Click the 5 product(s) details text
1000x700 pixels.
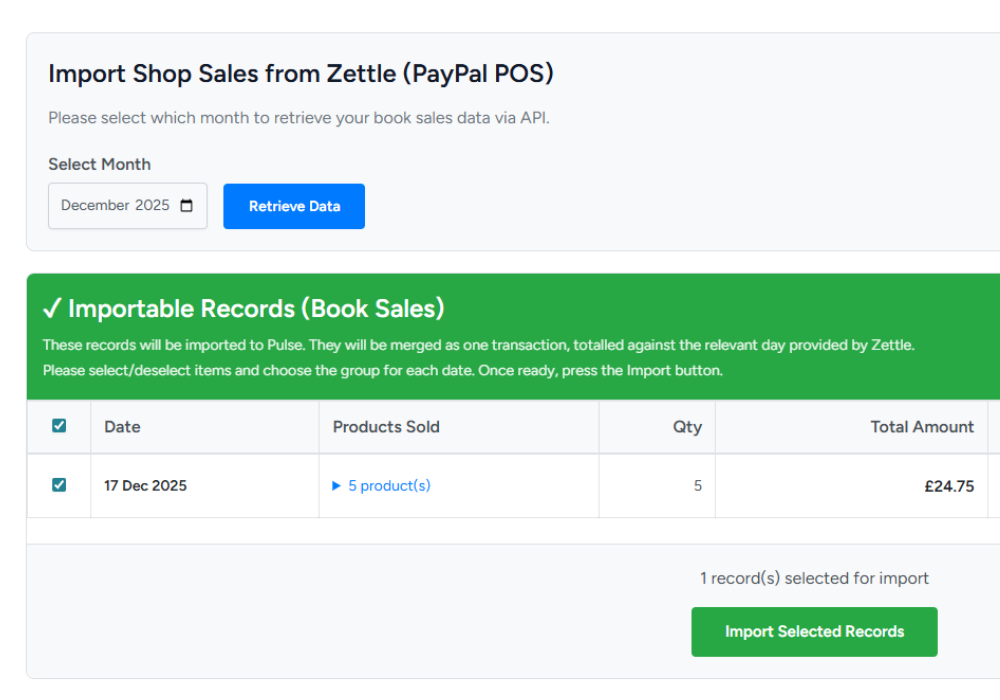point(389,486)
